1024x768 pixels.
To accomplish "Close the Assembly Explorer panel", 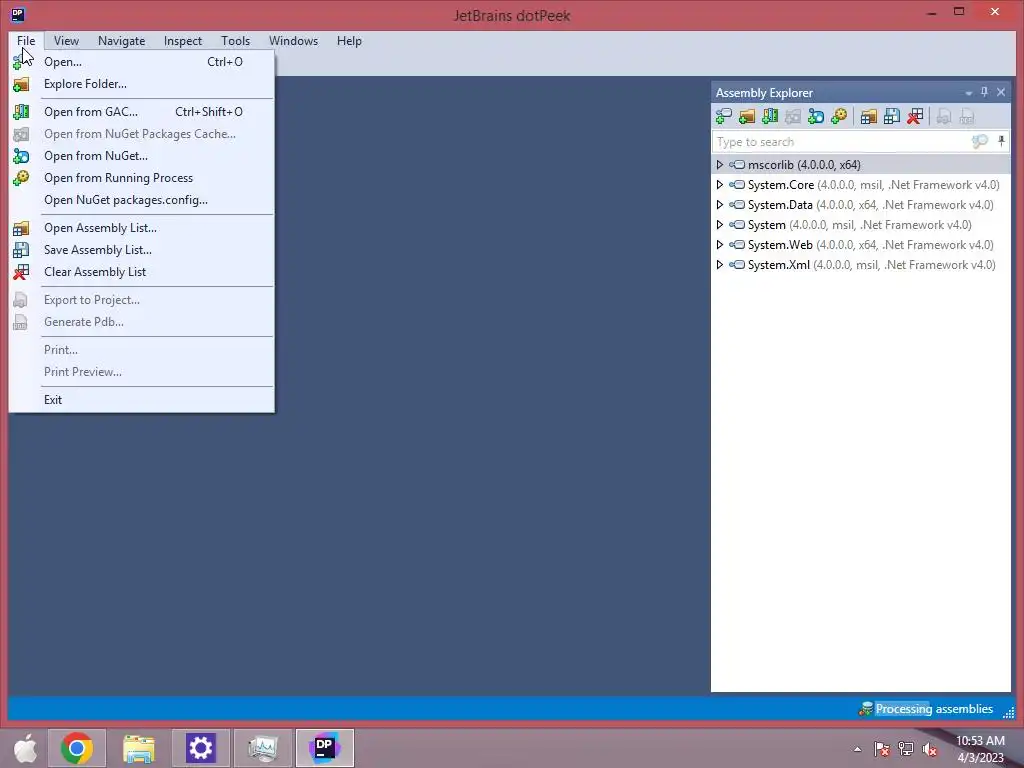I will (x=1000, y=92).
